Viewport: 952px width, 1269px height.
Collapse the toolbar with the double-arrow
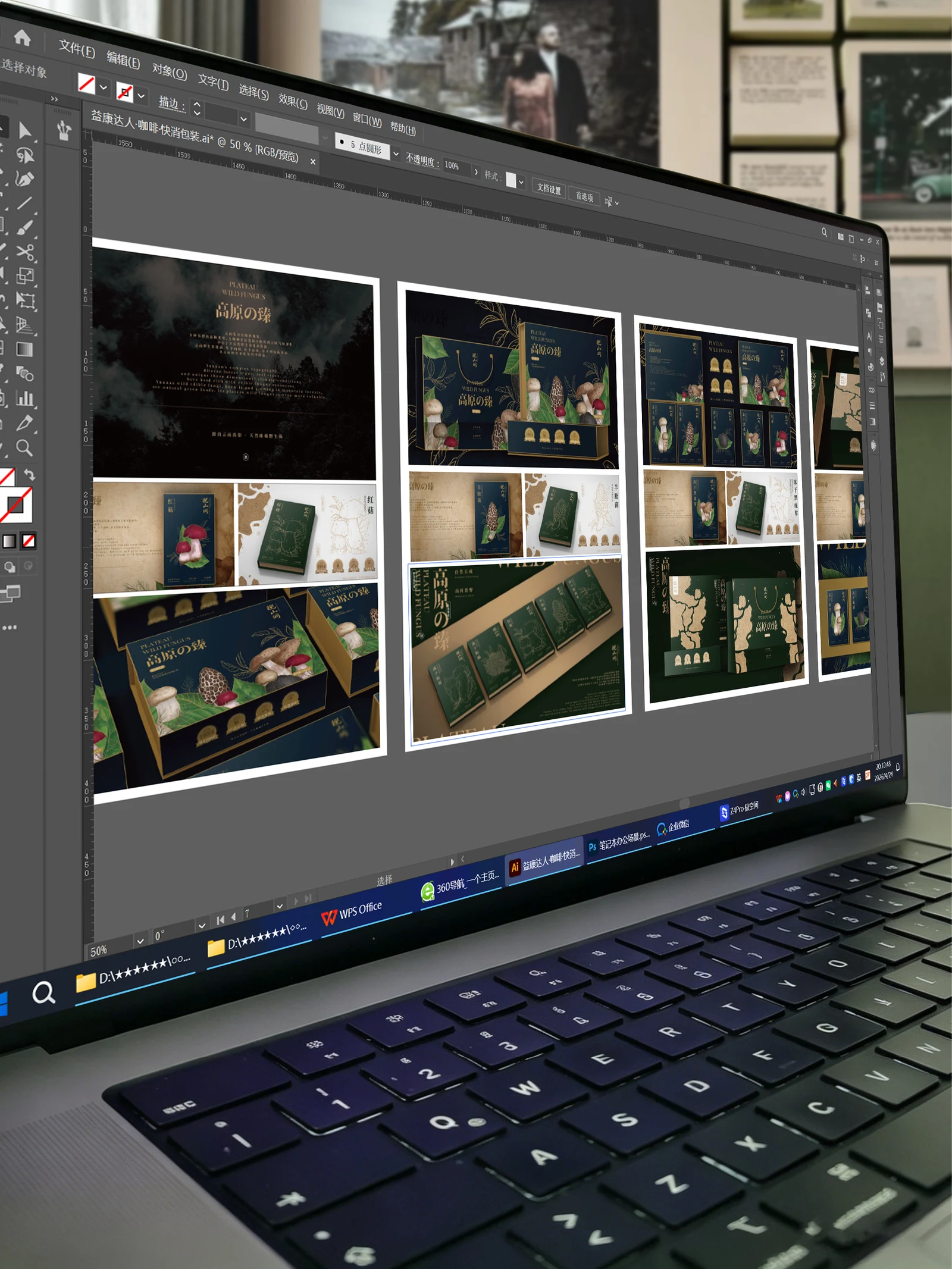pyautogui.click(x=54, y=99)
